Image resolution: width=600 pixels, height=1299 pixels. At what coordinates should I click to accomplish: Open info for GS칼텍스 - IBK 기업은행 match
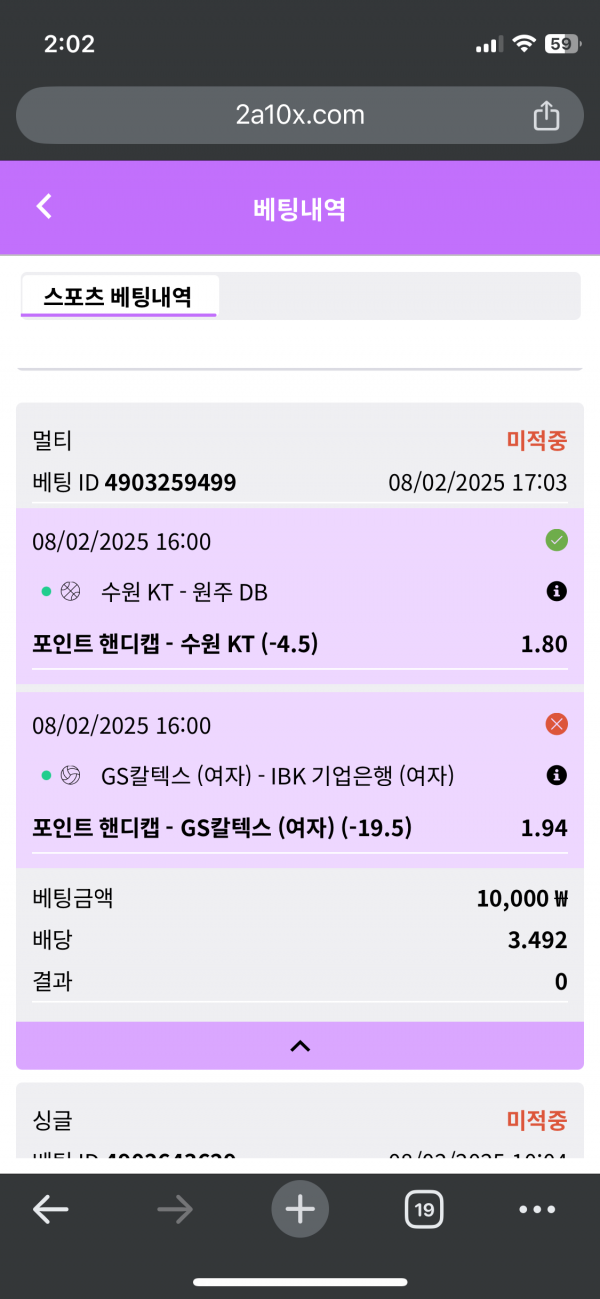(x=557, y=775)
